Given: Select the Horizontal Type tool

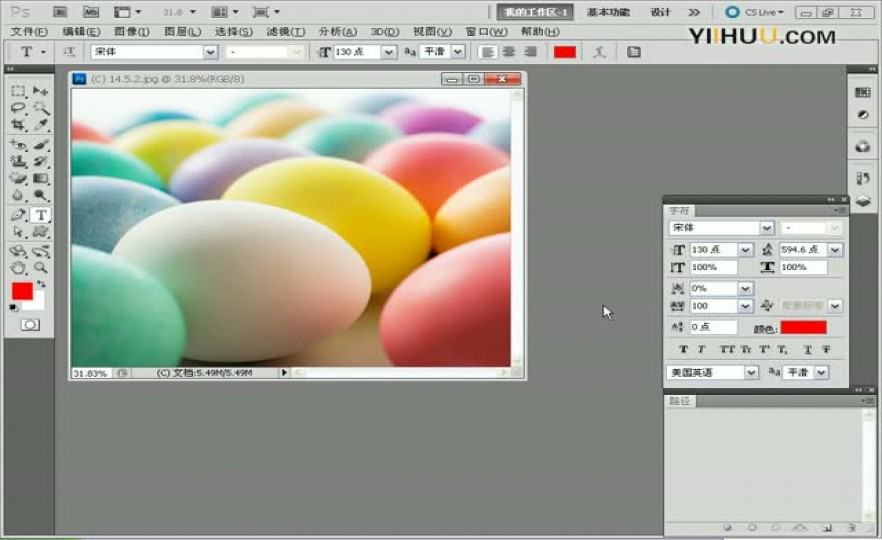Looking at the screenshot, I should [x=40, y=215].
